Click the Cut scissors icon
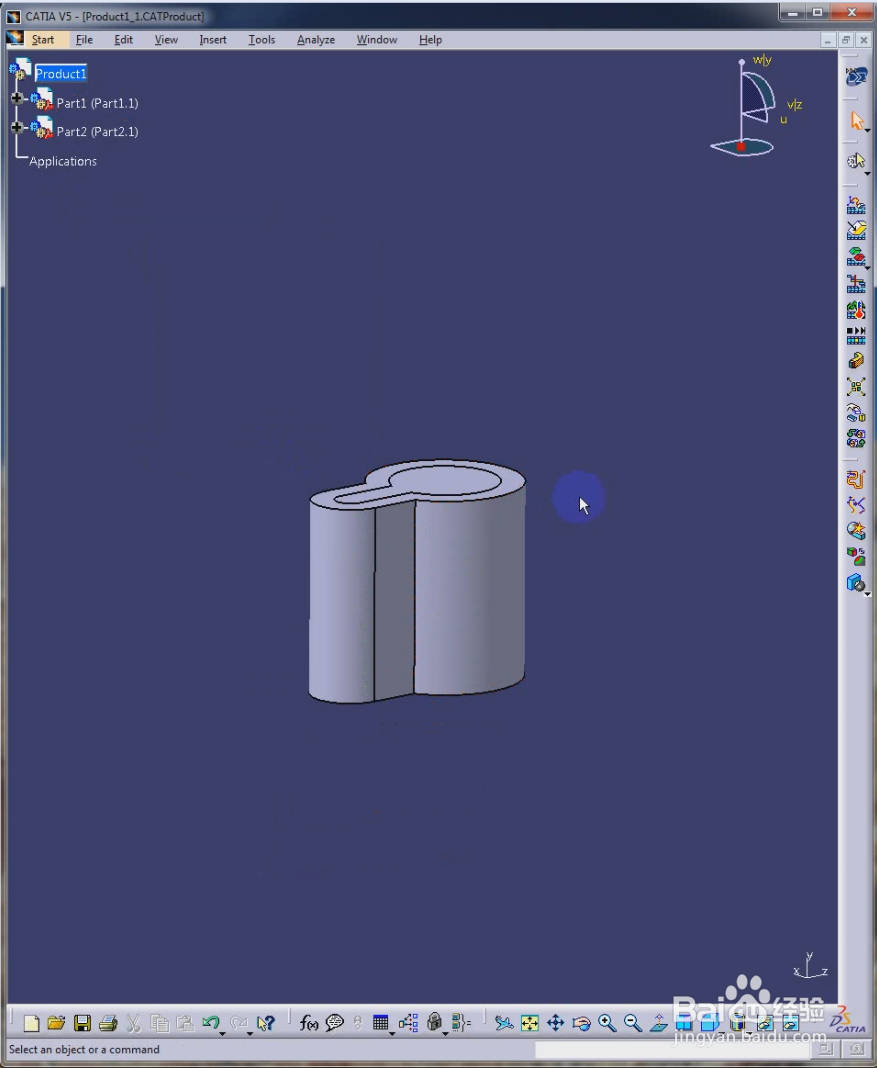 click(133, 1022)
